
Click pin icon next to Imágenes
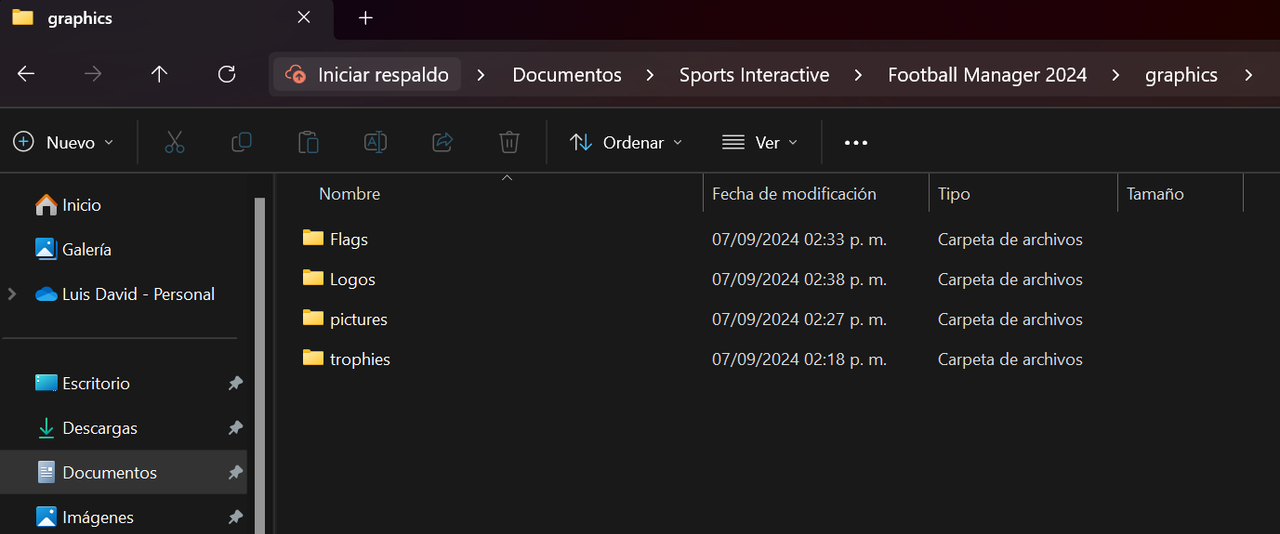[235, 517]
